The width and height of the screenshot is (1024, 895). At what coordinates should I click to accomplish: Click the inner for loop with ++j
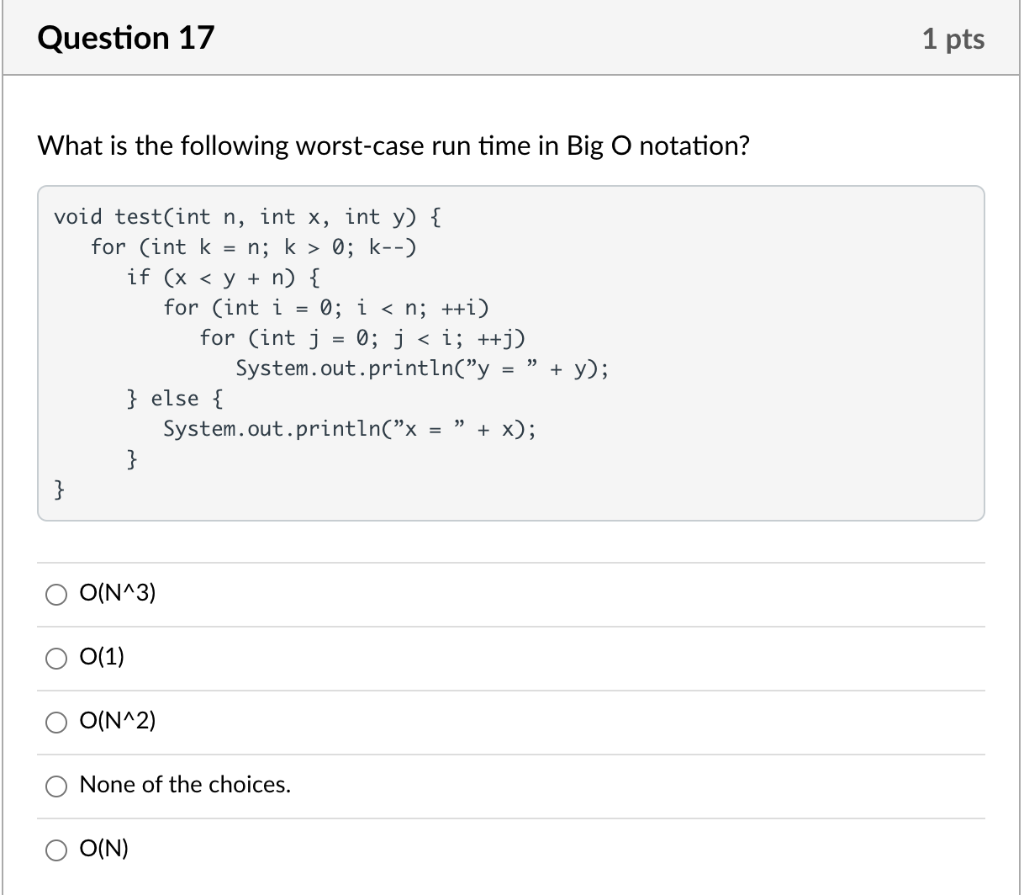click(x=362, y=338)
